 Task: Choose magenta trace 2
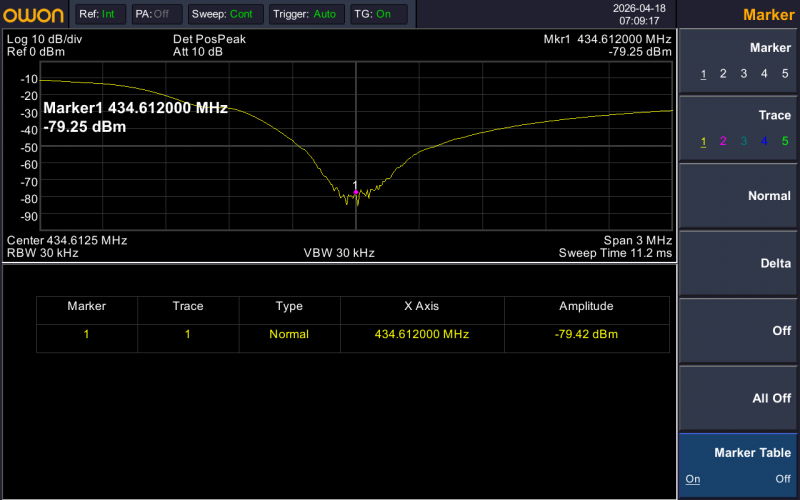tap(724, 141)
